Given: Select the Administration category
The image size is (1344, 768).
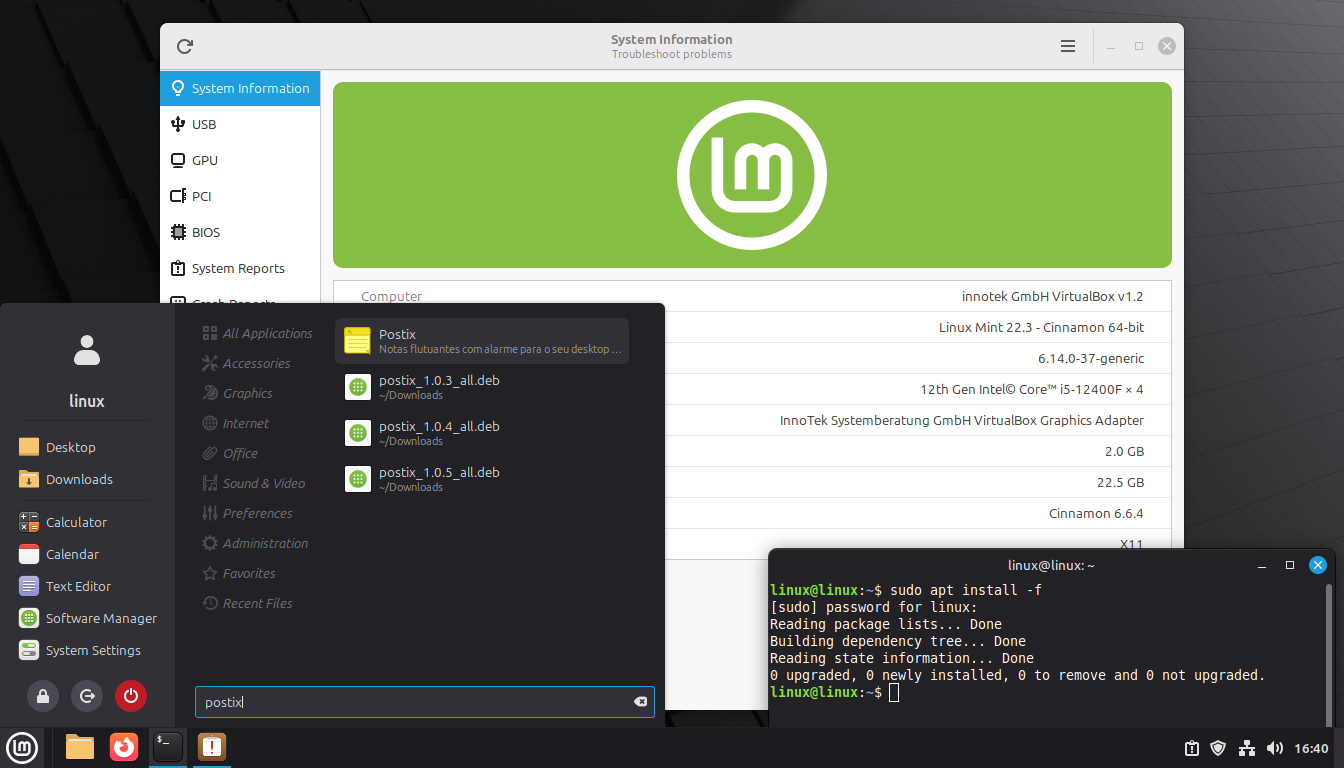Looking at the screenshot, I should (x=265, y=543).
